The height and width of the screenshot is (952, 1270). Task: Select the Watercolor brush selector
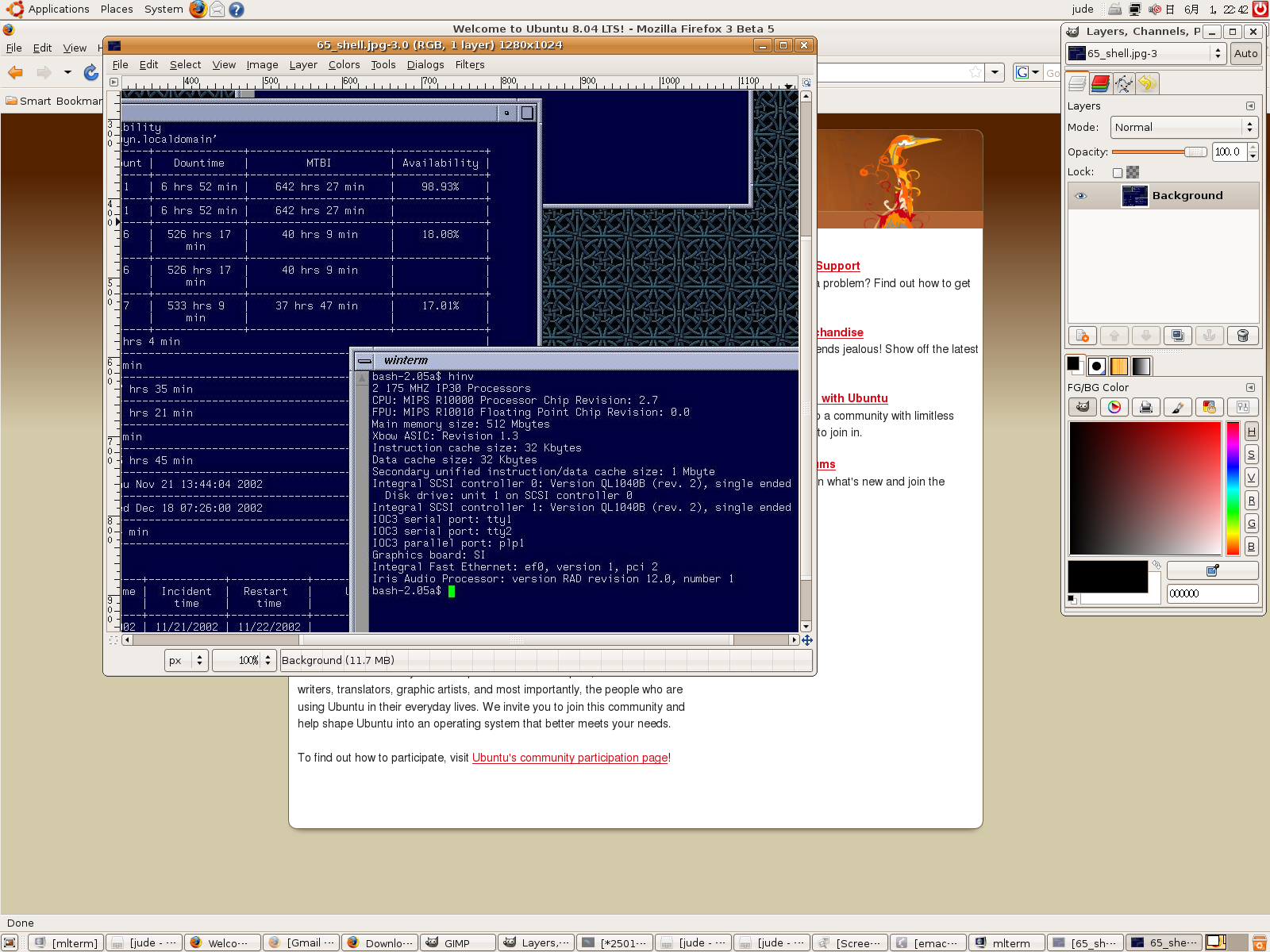(x=1178, y=407)
